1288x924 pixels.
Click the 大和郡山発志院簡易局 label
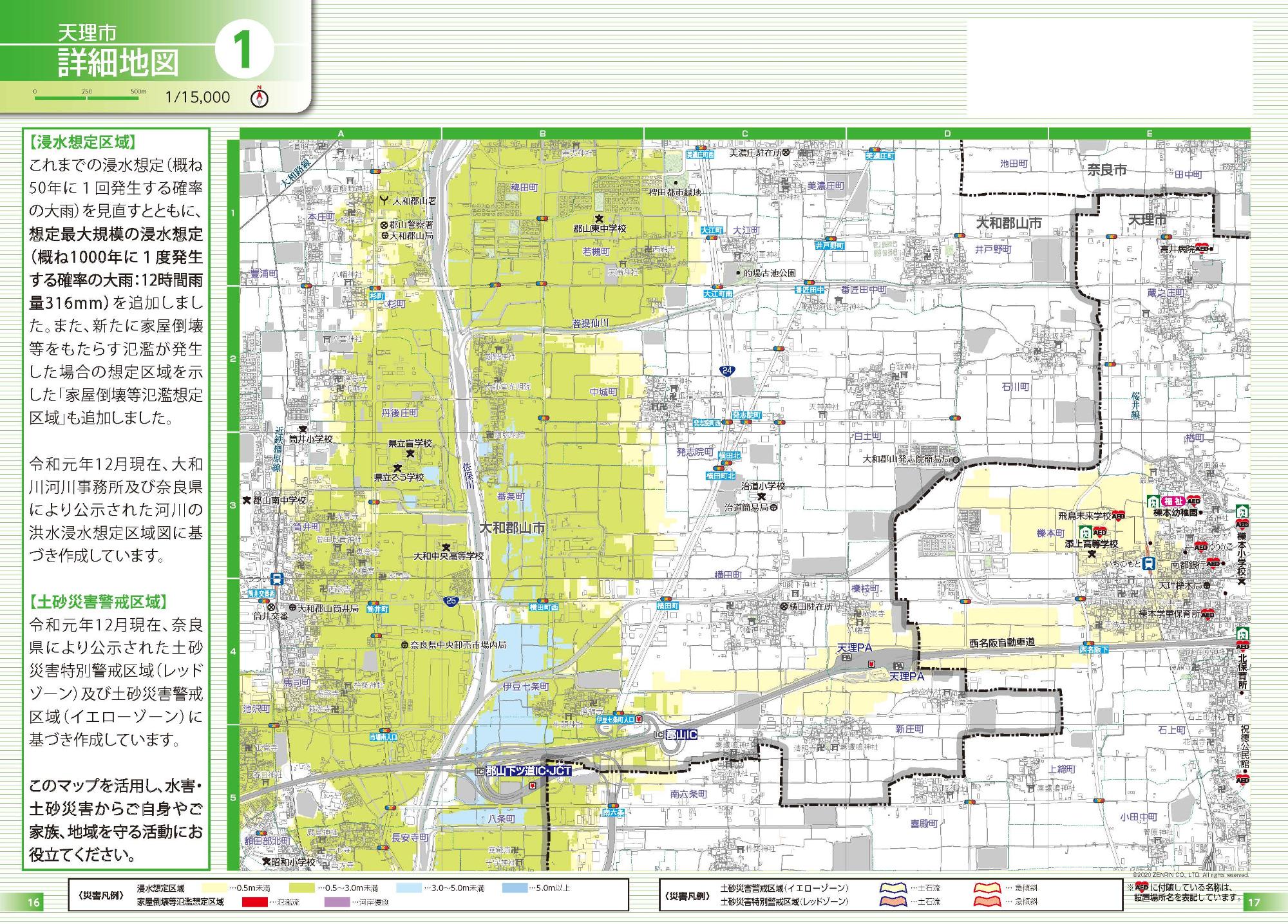point(908,459)
